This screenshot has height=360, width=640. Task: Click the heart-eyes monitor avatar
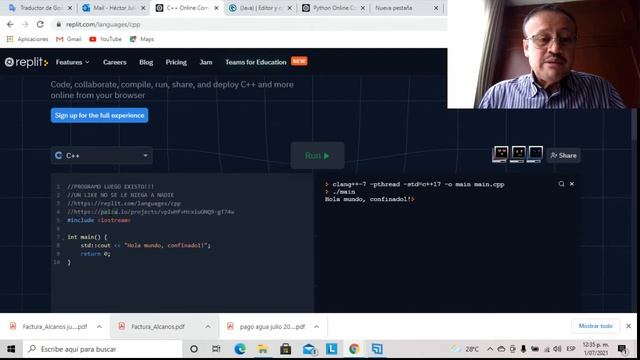(501, 154)
